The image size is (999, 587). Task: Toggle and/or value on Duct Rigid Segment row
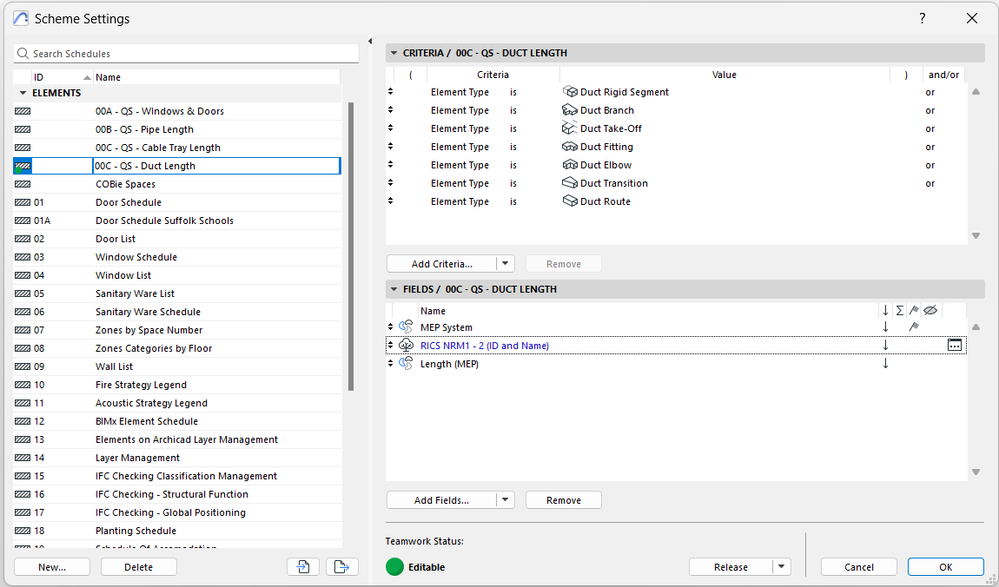tap(930, 92)
